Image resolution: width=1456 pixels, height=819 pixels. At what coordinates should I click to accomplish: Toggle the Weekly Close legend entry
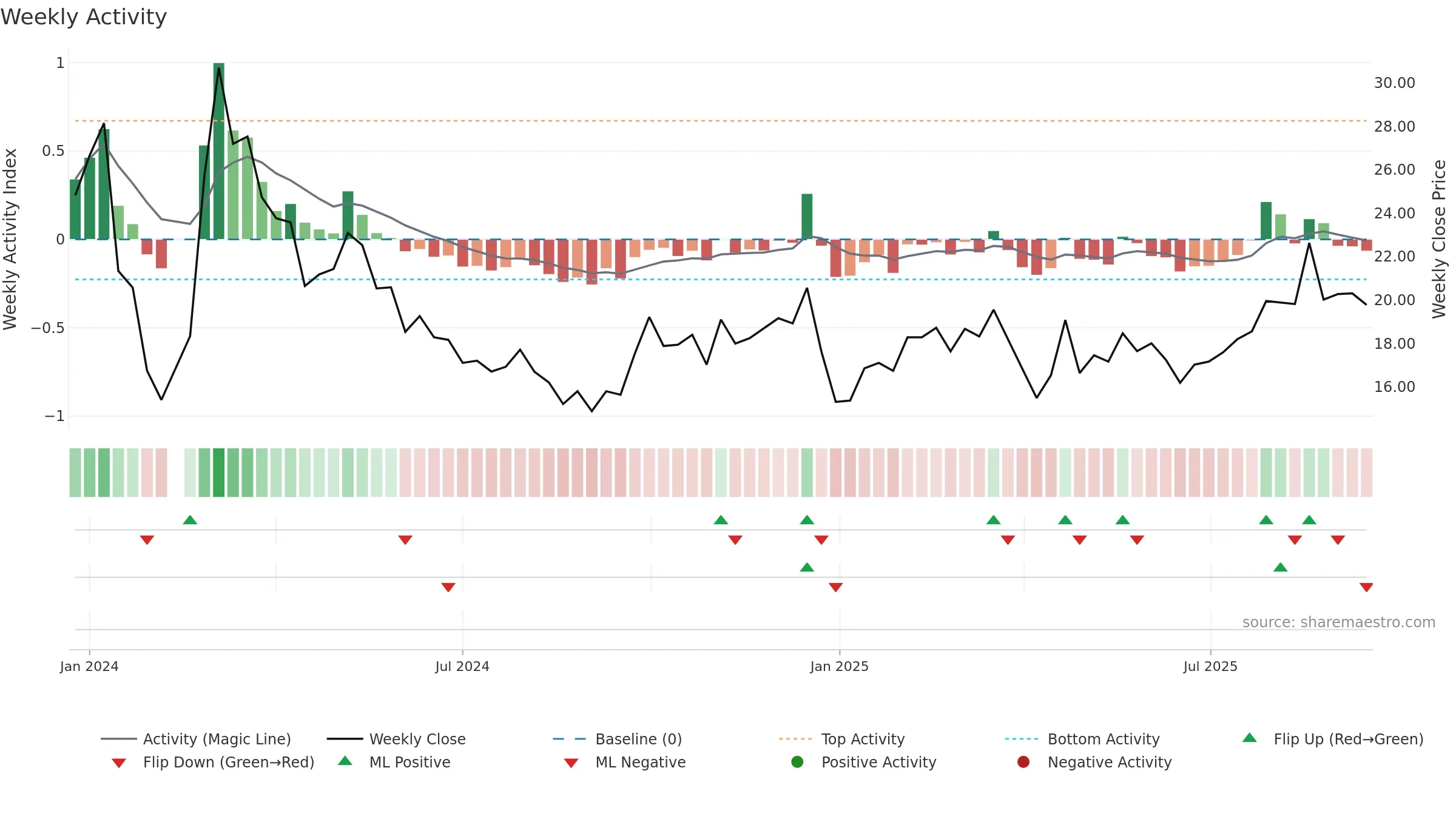pyautogui.click(x=396, y=739)
